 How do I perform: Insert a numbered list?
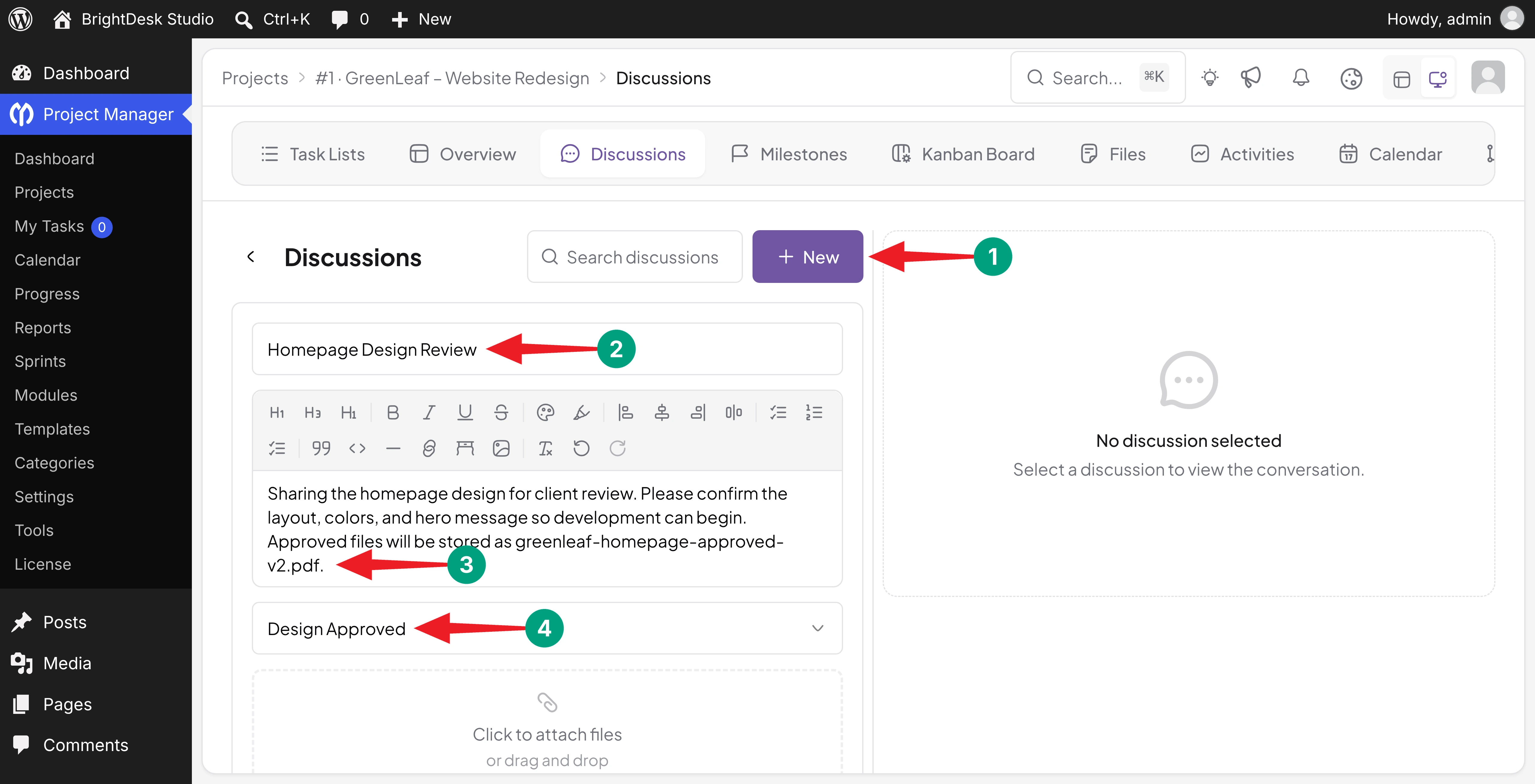point(814,412)
